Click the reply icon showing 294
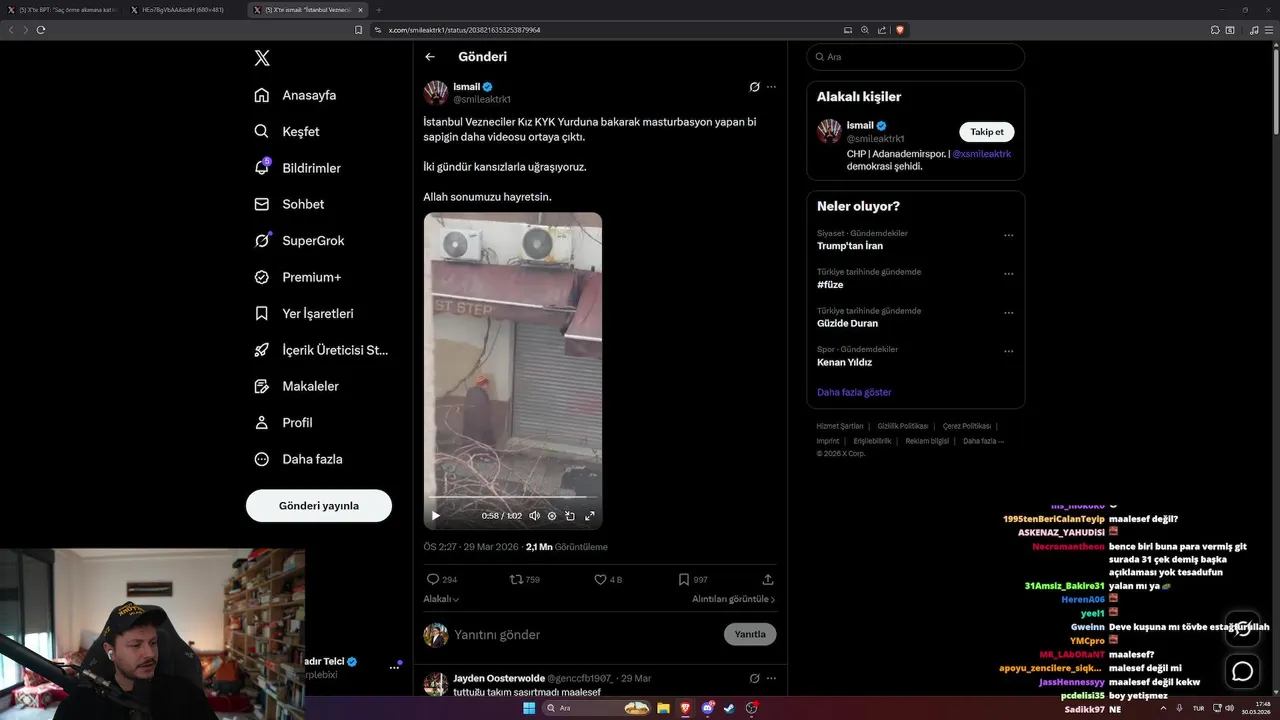Viewport: 1280px width, 720px height. pyautogui.click(x=441, y=579)
